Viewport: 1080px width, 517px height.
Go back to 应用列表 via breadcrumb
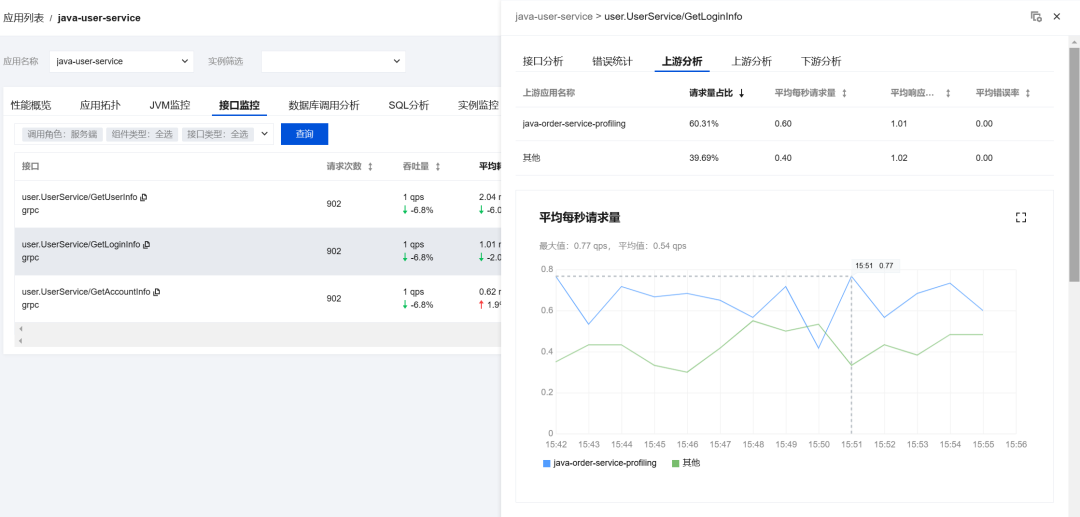tap(23, 18)
